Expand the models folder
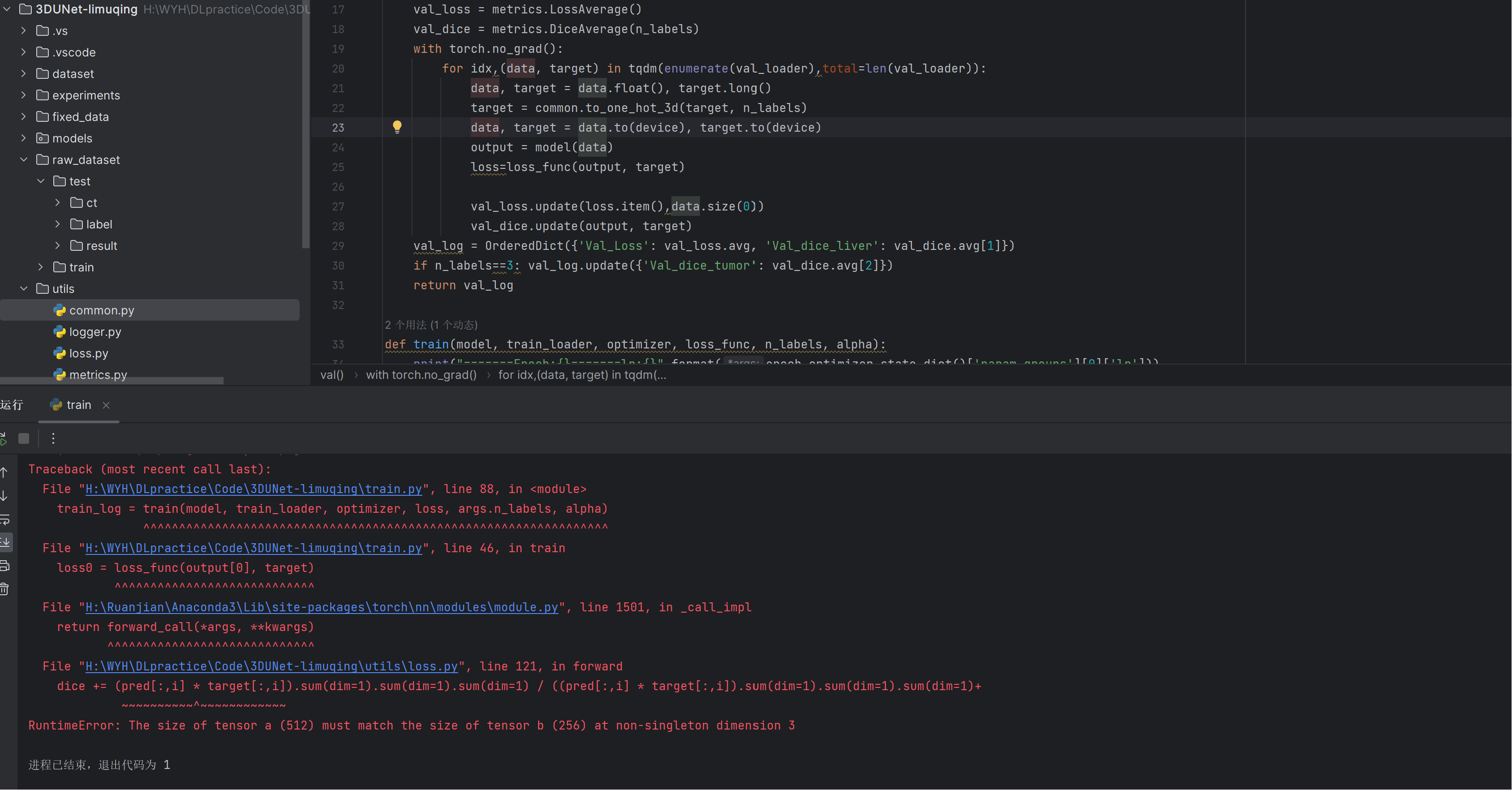This screenshot has height=790, width=1512. (23, 138)
